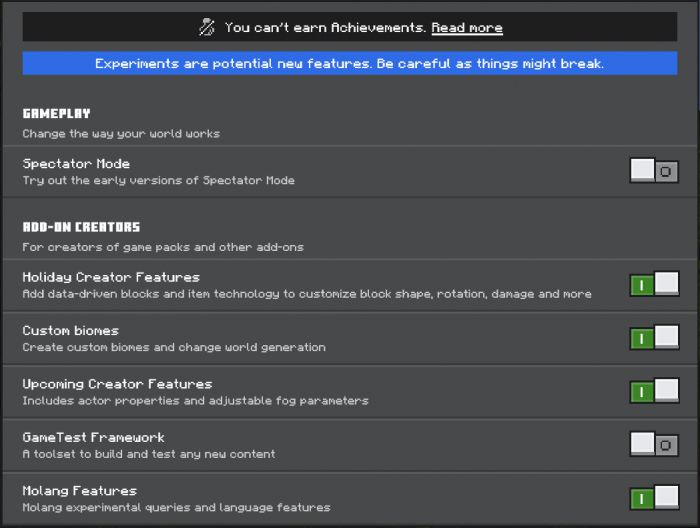The height and width of the screenshot is (528, 700).
Task: Click the Spectator Mode label
Action: (76, 164)
